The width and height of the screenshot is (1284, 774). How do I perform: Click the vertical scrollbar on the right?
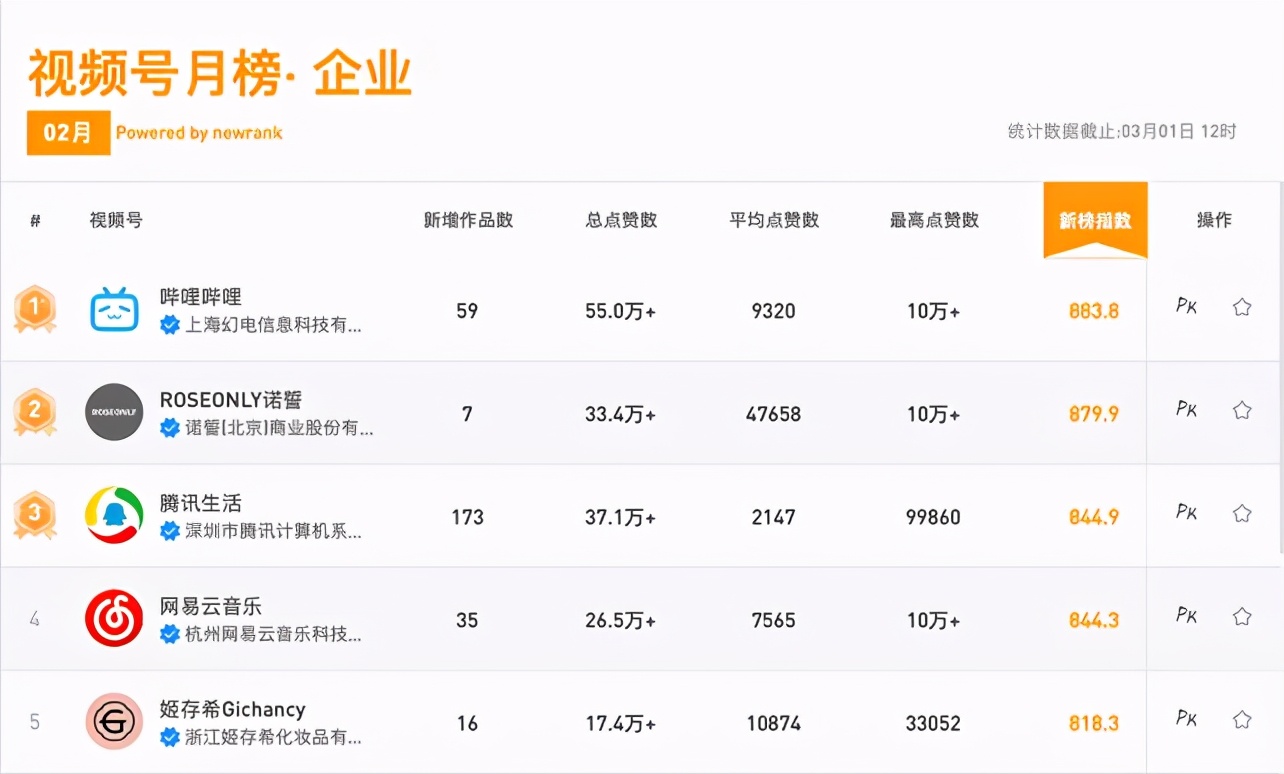point(1280,368)
